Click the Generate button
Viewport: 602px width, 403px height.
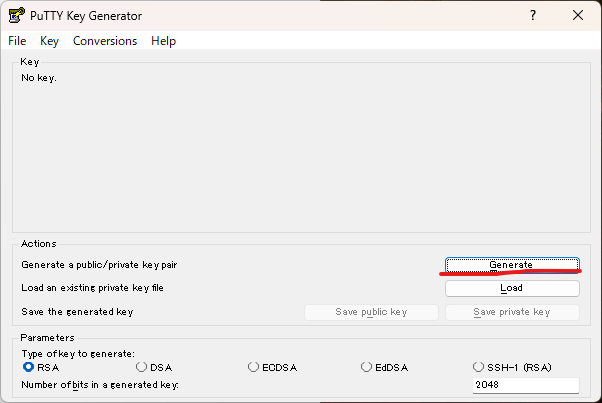coord(511,264)
